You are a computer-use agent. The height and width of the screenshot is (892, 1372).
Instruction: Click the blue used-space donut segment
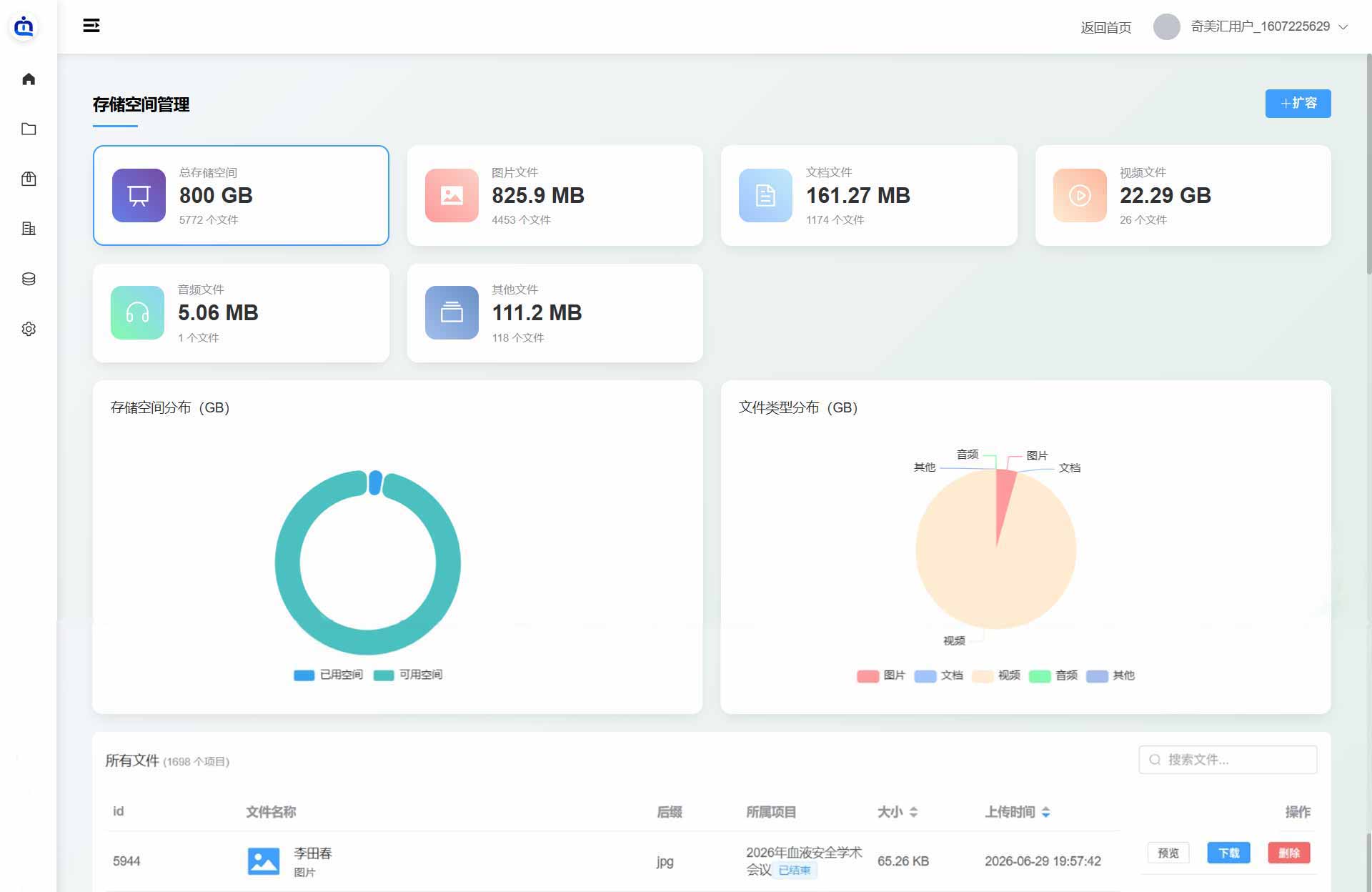click(375, 482)
